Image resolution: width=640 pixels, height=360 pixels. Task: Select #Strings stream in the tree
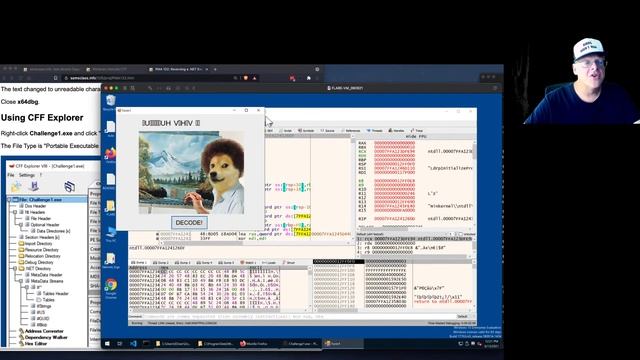[41, 306]
